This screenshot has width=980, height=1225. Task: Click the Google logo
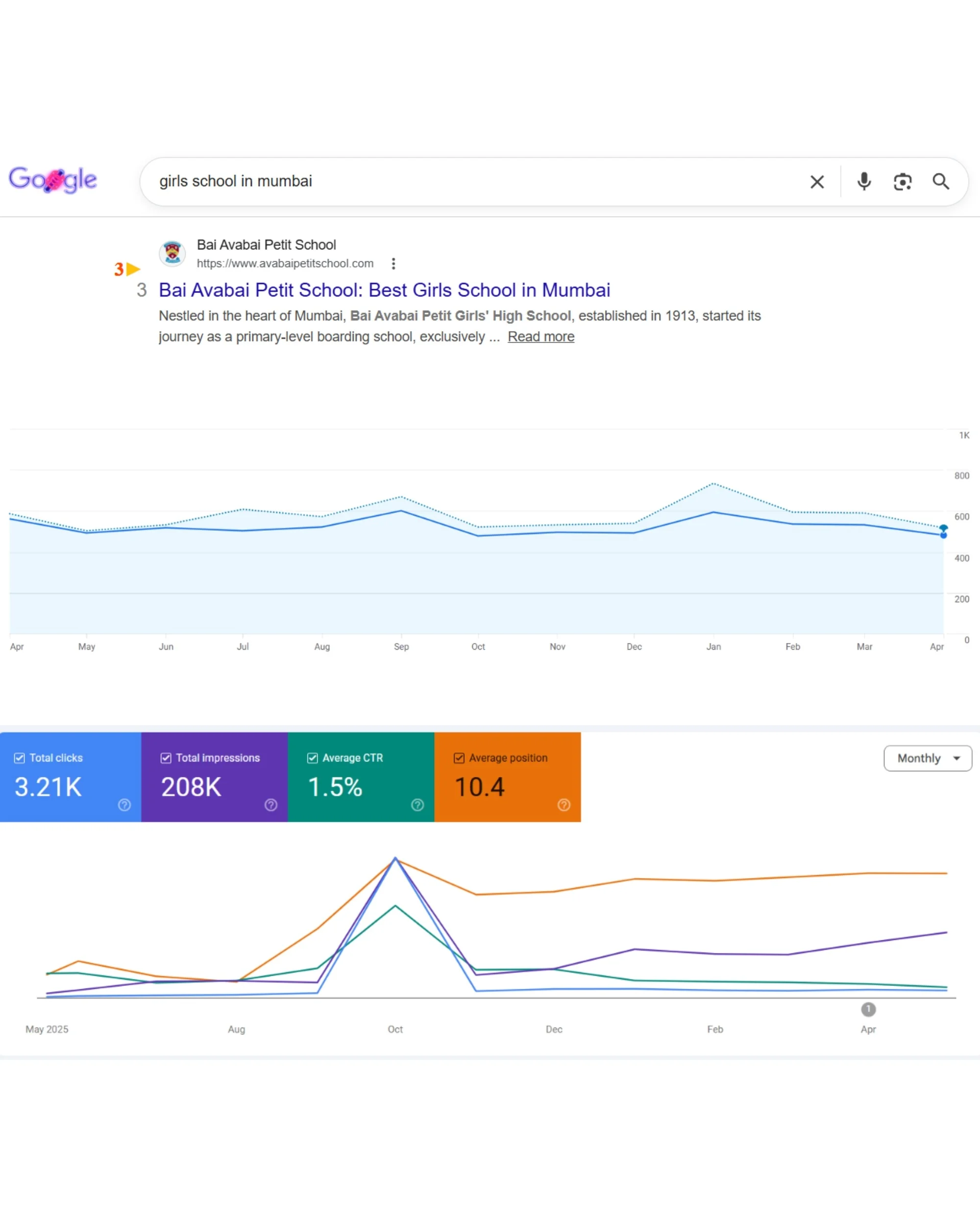(53, 180)
